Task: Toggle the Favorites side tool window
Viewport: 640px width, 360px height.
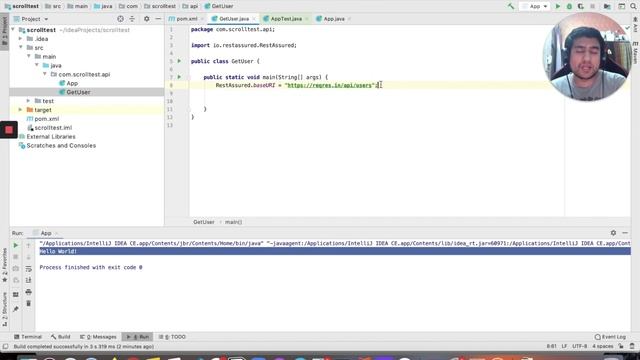Action: [4, 265]
